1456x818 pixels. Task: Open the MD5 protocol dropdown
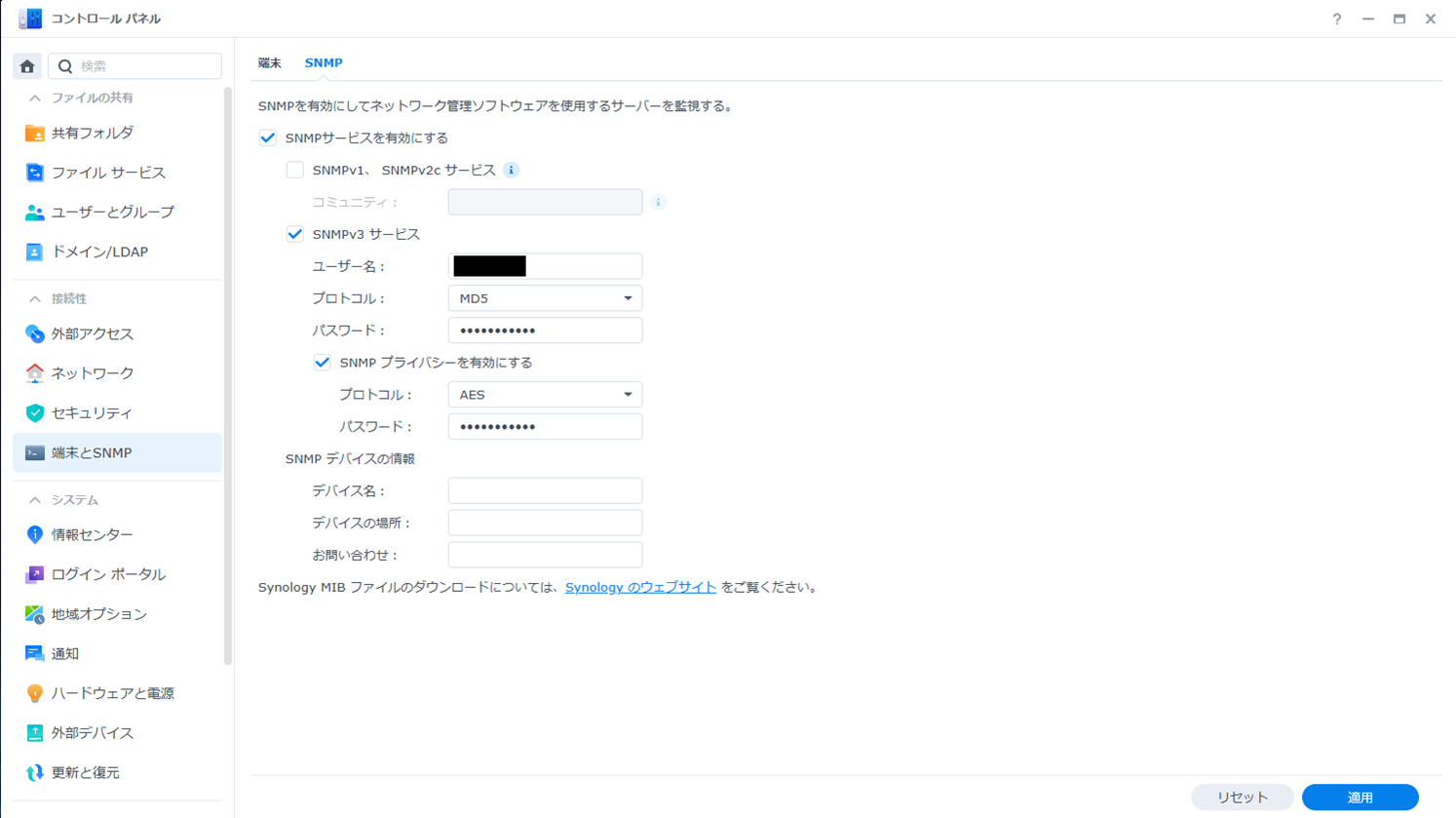tap(545, 298)
